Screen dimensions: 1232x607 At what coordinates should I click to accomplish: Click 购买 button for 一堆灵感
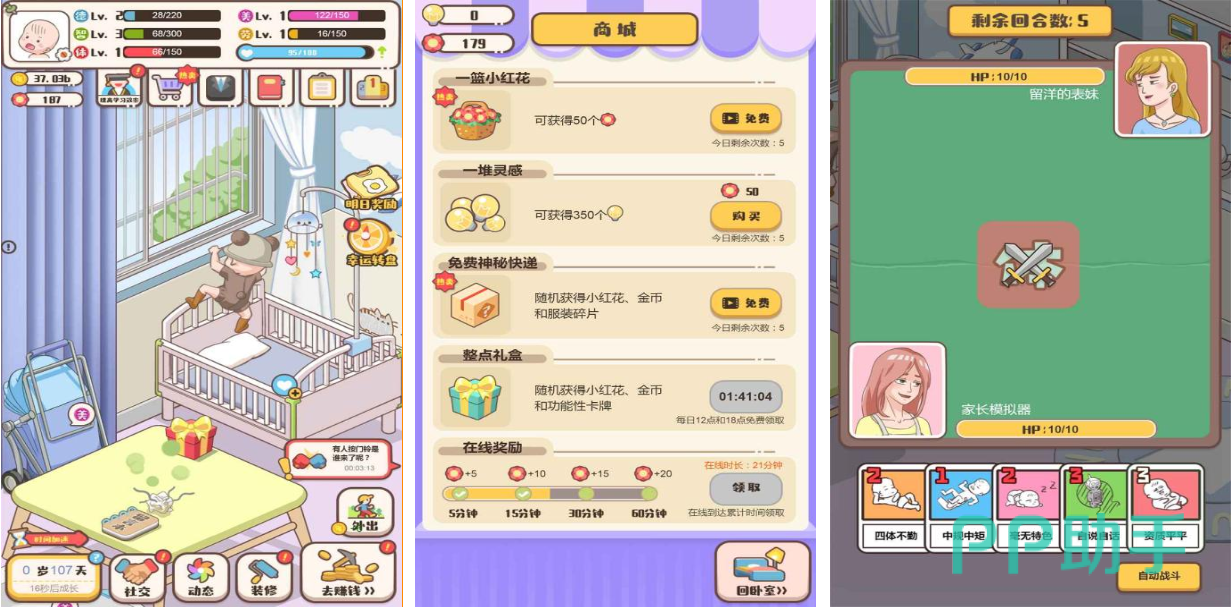pyautogui.click(x=746, y=216)
